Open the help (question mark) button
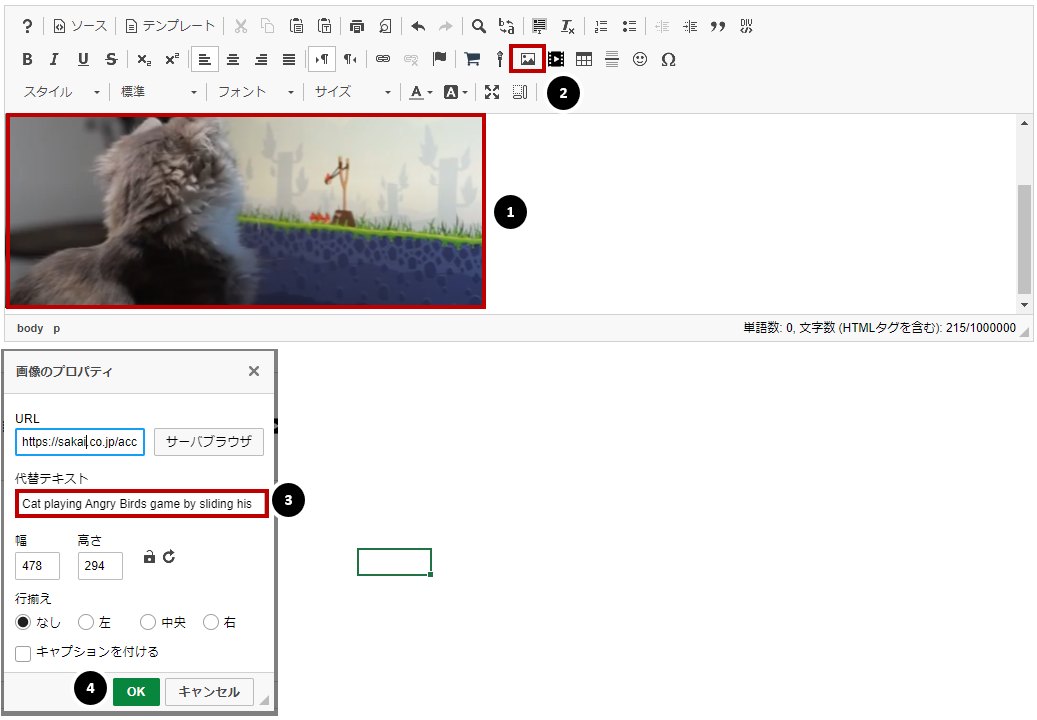 point(27,26)
